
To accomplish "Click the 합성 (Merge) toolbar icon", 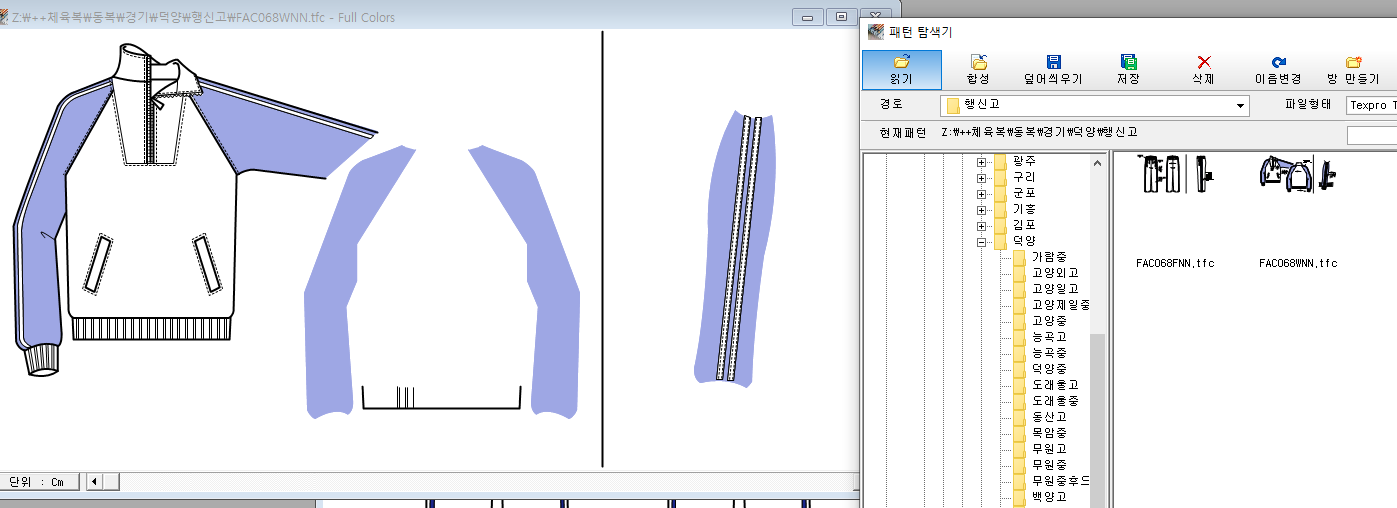I will pos(978,69).
